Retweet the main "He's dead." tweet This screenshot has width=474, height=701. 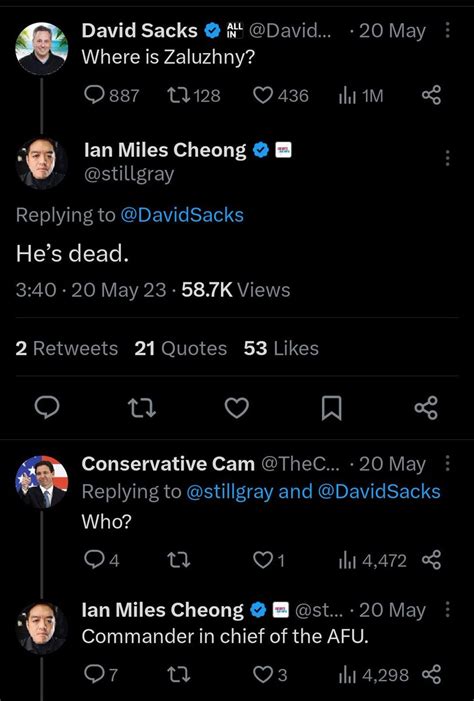pos(142,408)
